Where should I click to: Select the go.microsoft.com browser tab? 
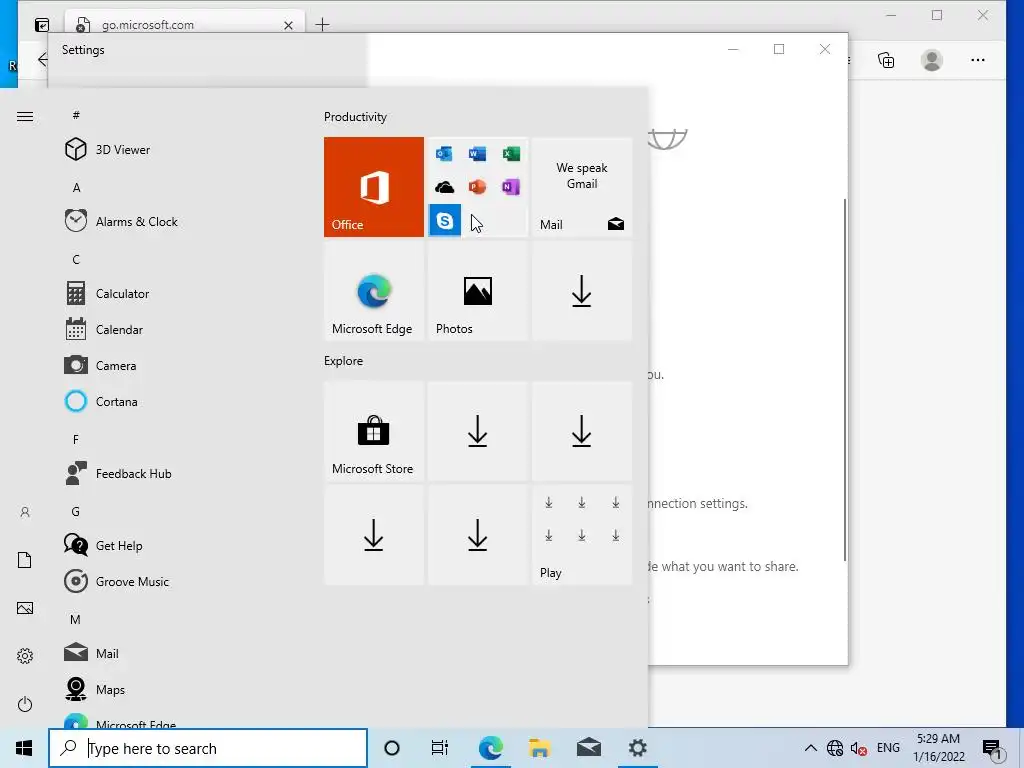[x=184, y=25]
